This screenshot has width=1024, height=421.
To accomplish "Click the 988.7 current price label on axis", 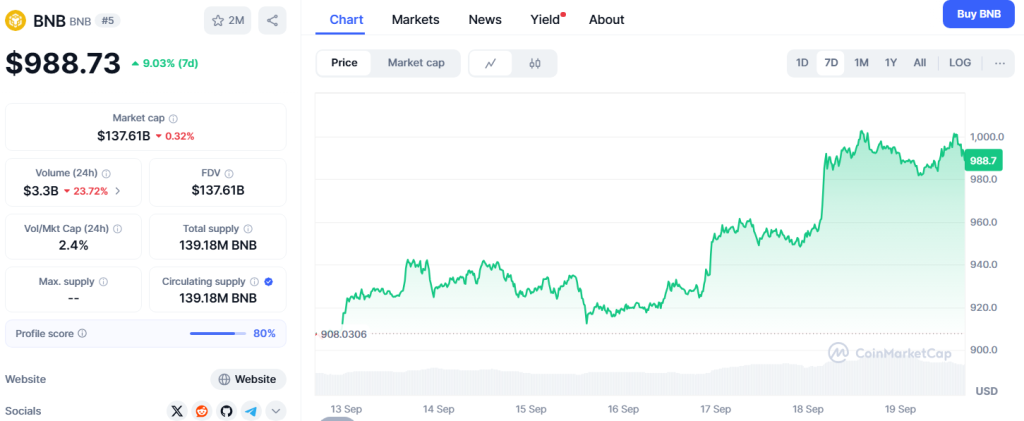I will pyautogui.click(x=983, y=161).
